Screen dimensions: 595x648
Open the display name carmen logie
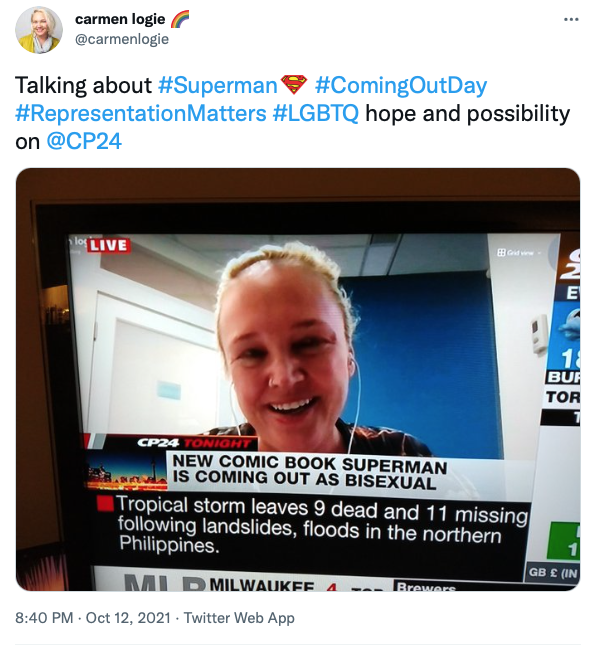point(120,19)
